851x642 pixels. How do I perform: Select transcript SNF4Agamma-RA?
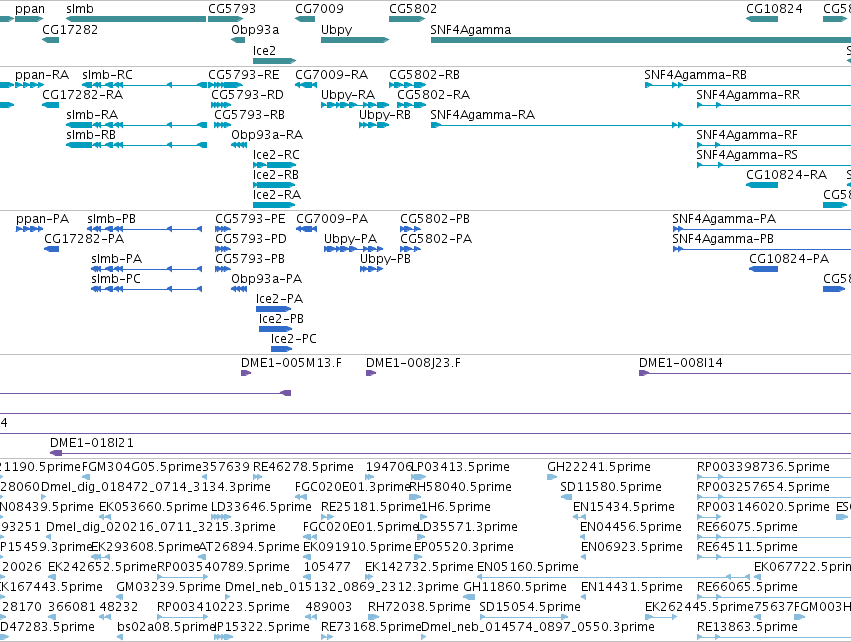point(640,125)
